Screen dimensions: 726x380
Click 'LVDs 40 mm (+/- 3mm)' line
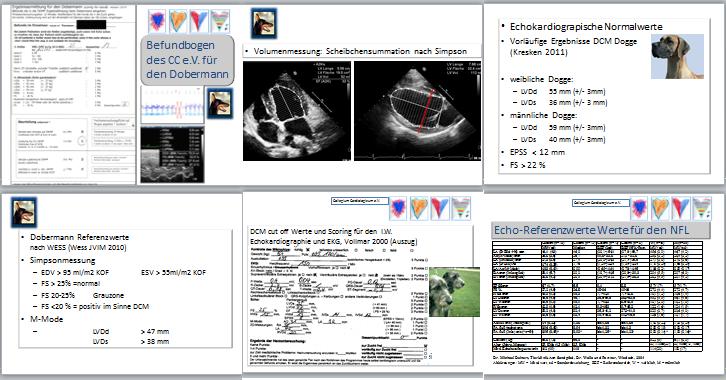(x=563, y=139)
